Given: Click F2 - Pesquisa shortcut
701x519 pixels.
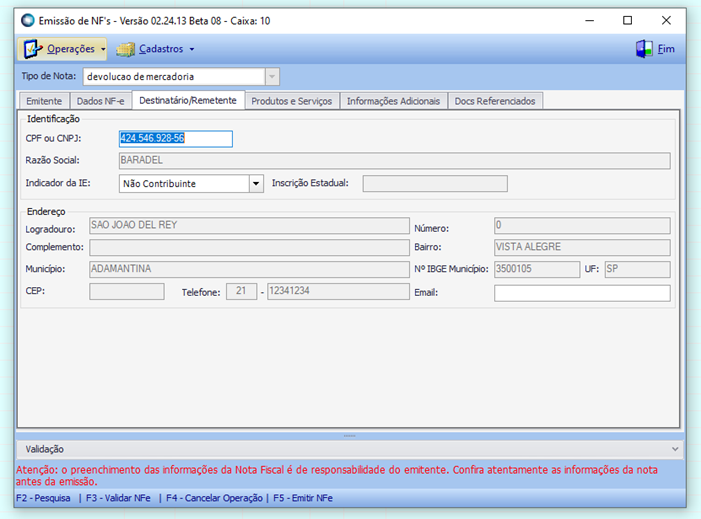Looking at the screenshot, I should pos(43,498).
